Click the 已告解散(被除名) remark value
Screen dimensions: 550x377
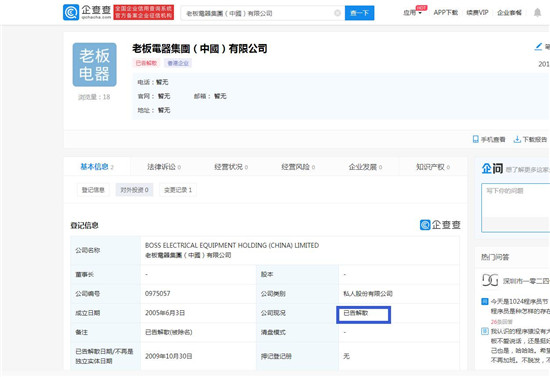coord(169,332)
